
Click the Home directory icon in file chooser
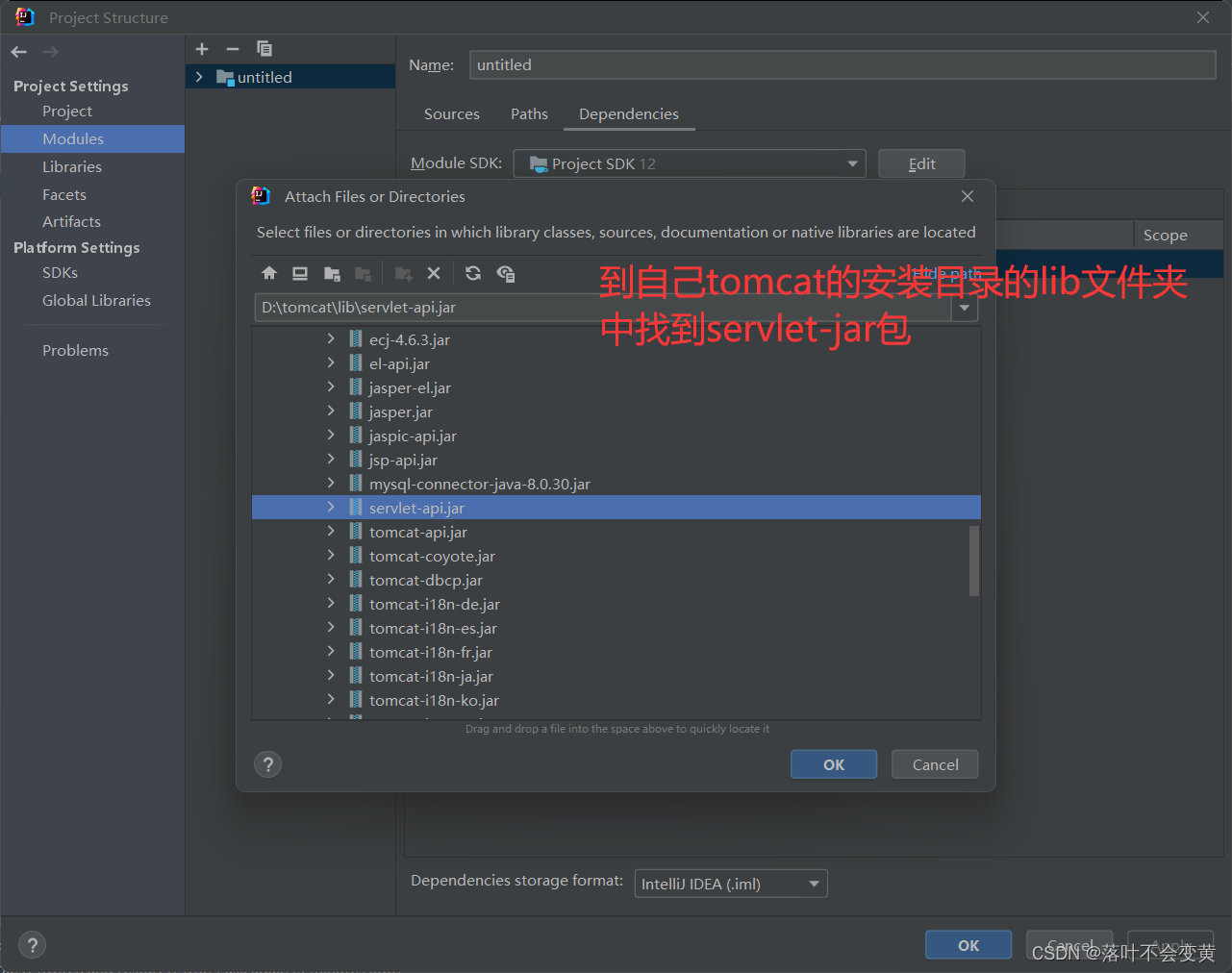[269, 273]
